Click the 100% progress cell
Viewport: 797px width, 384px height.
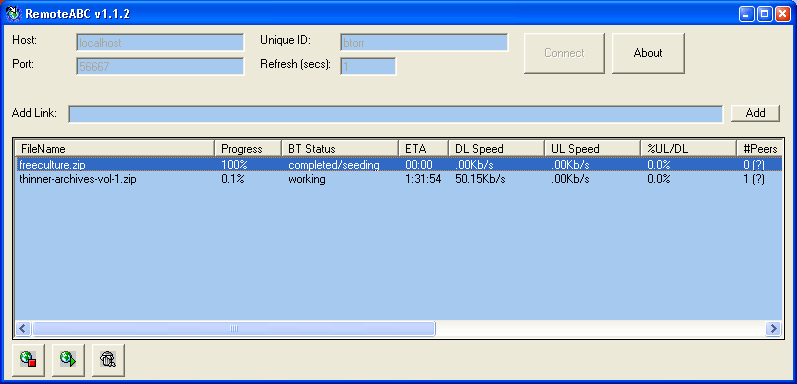pos(233,164)
